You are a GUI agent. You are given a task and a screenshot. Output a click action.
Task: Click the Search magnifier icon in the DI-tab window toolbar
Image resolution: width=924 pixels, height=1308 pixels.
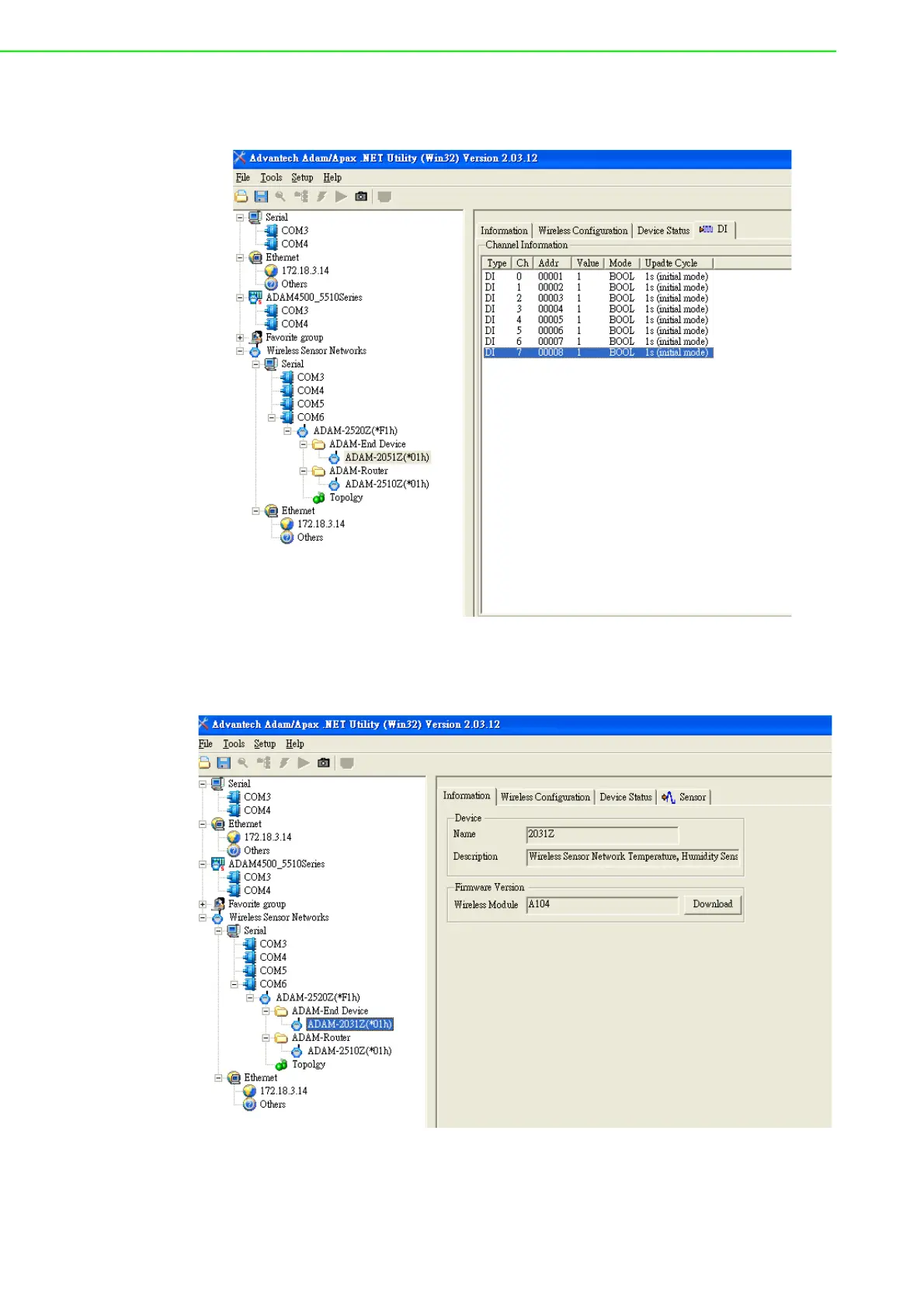click(280, 197)
